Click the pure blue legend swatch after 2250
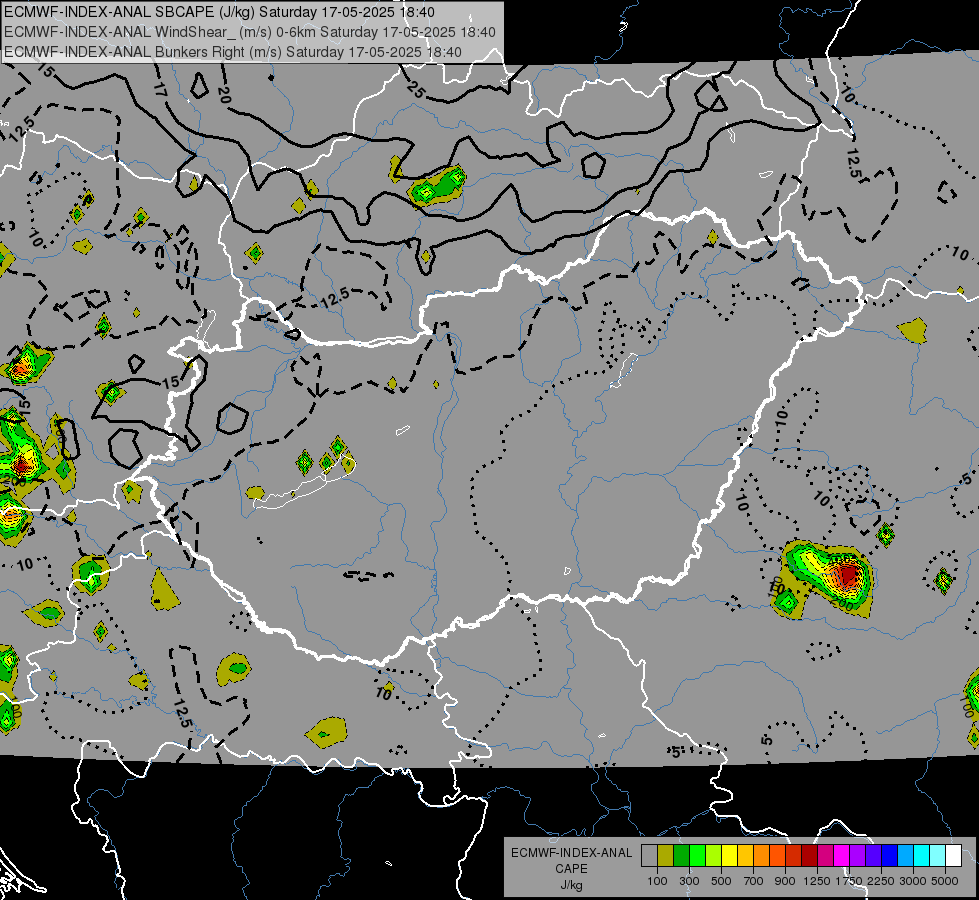The height and width of the screenshot is (900, 979). tap(890, 856)
